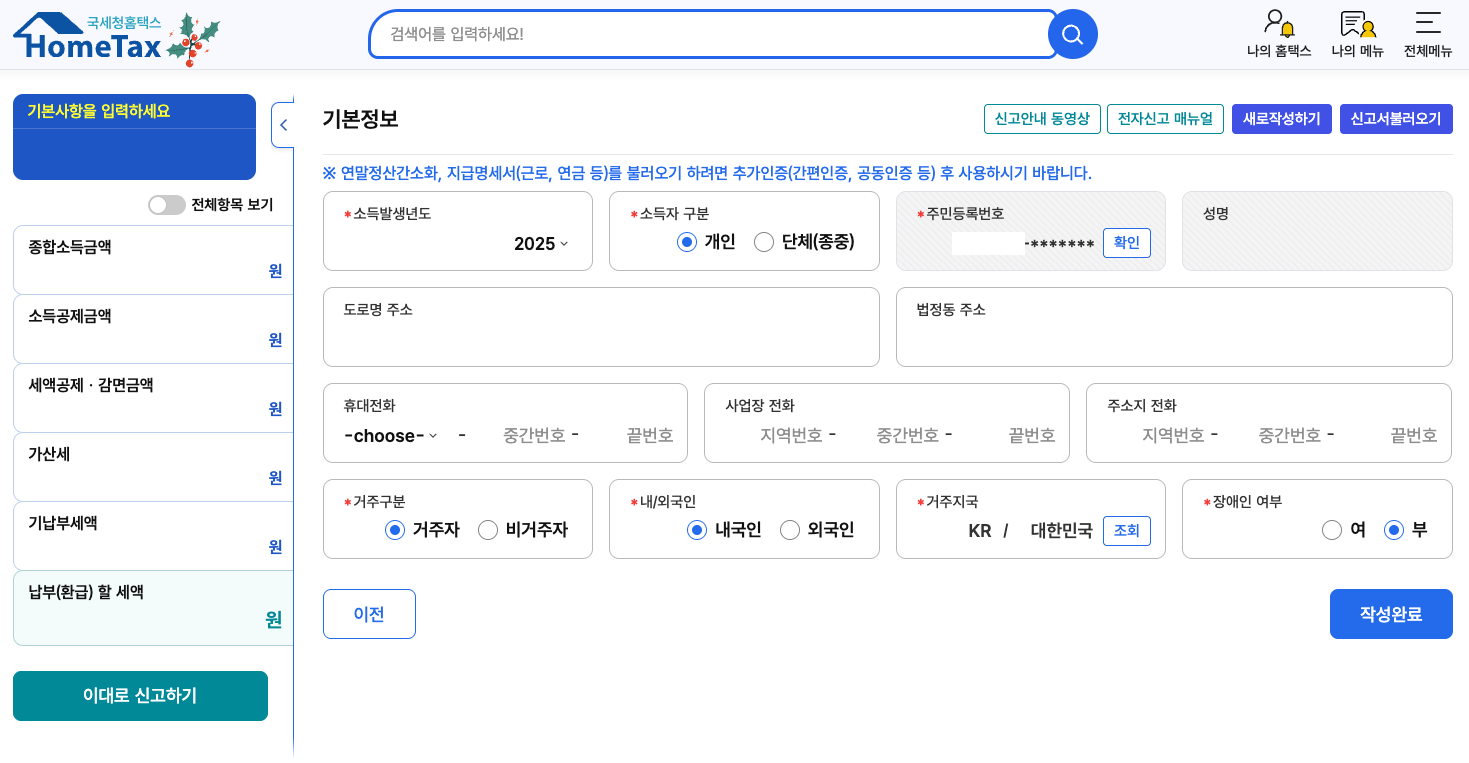
Task: Select 비거주자 radio button
Action: tap(488, 530)
